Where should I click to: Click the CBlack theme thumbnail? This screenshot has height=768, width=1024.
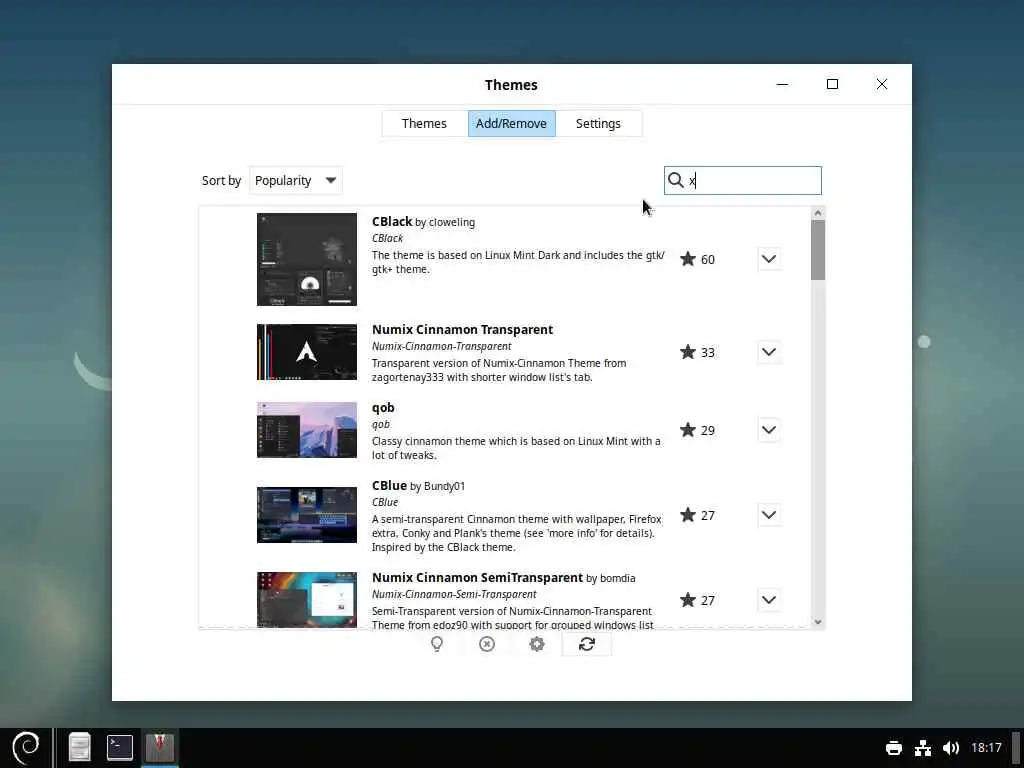[x=307, y=259]
